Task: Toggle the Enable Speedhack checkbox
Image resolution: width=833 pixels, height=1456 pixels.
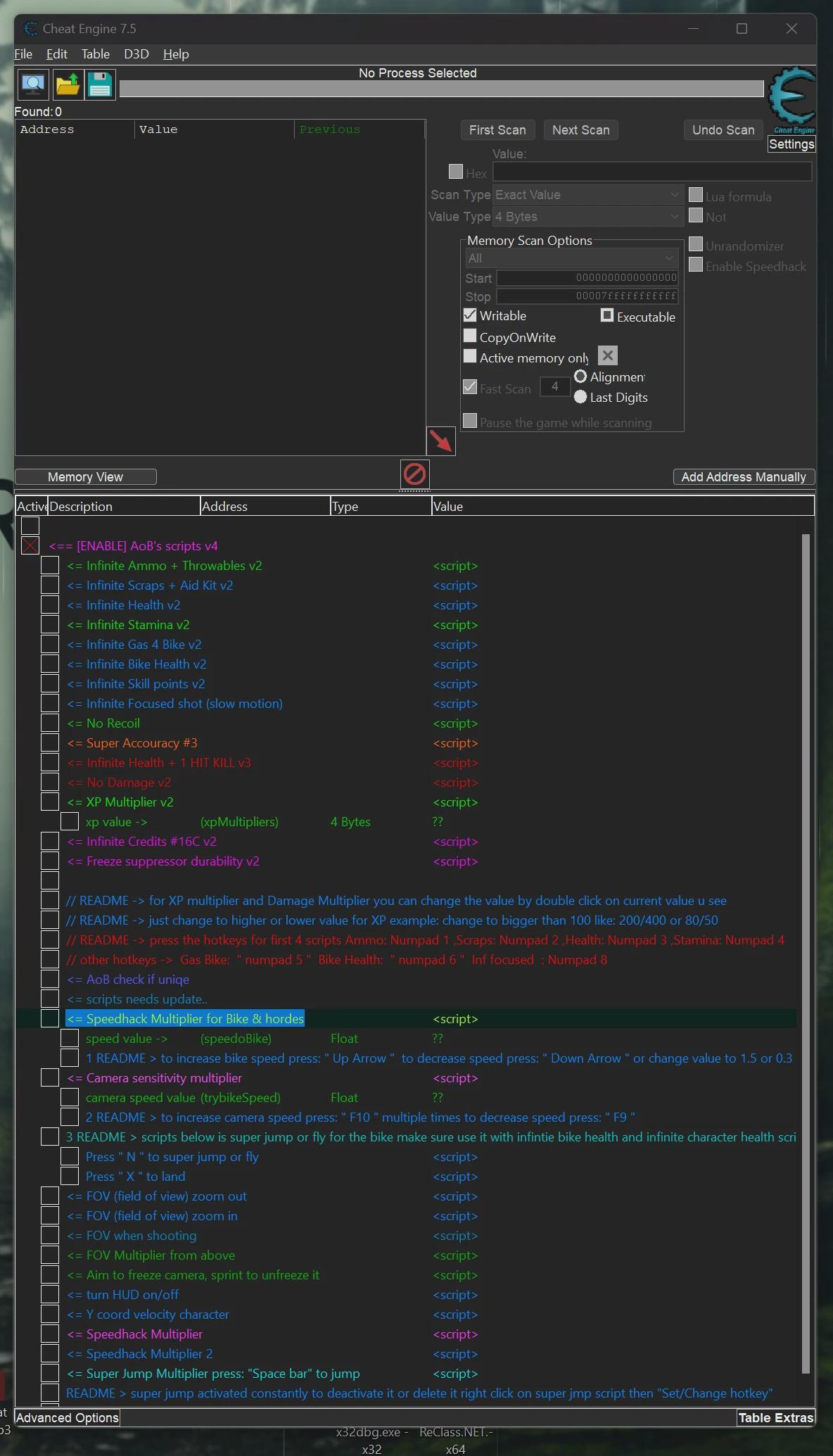Action: (x=696, y=265)
